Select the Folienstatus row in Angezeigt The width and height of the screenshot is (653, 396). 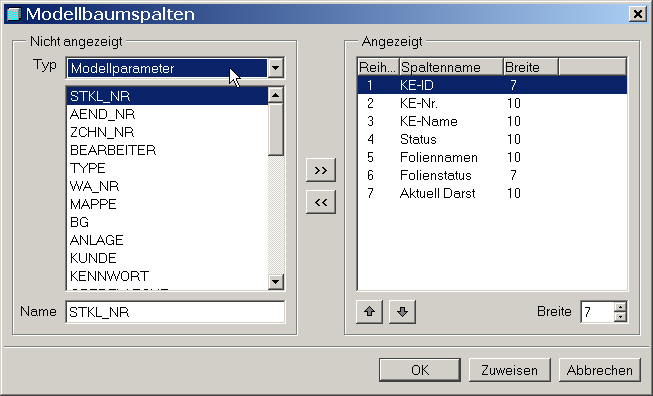point(492,175)
